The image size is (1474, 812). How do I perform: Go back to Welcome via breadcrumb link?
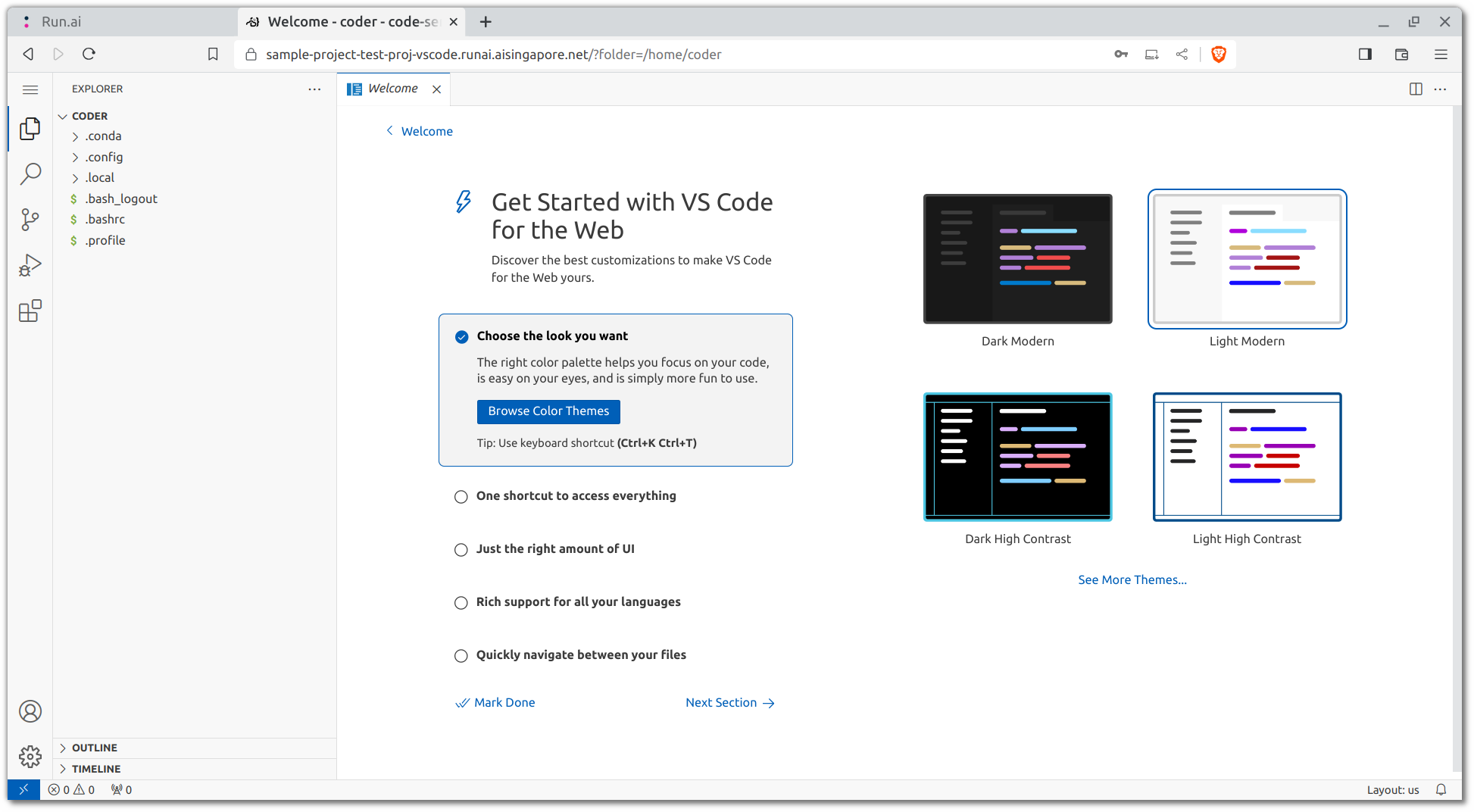point(420,132)
